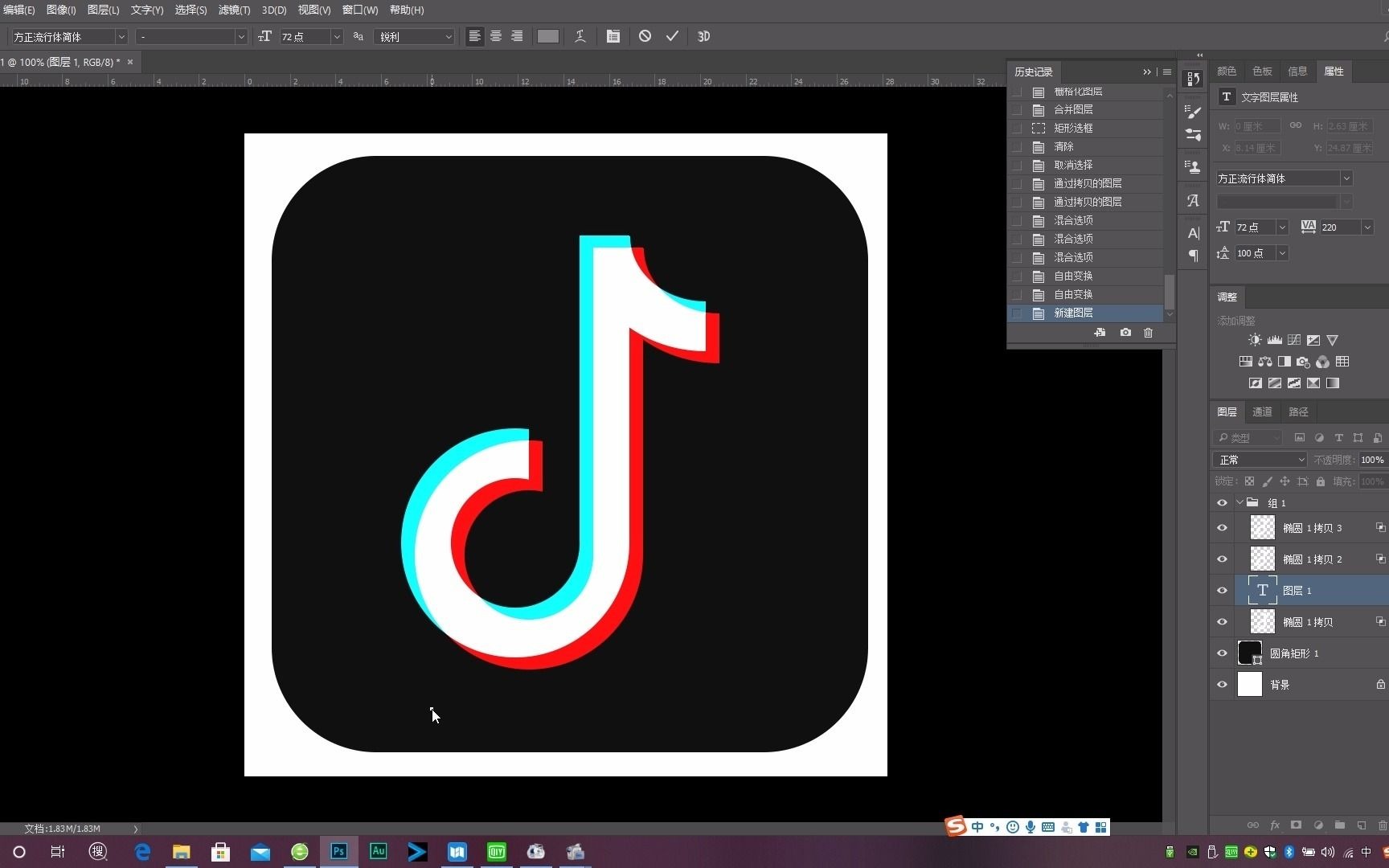Select the 合并图层 history state

click(1085, 109)
